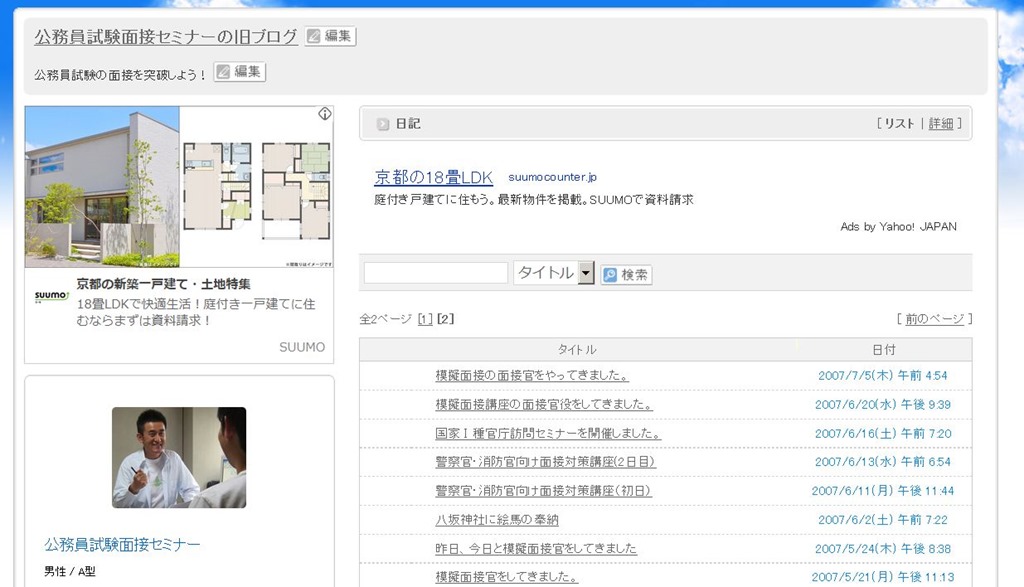Click the blog title 公務員試験面接セミナーの旧ブログ
Viewport: 1024px width, 587px height.
[x=166, y=37]
